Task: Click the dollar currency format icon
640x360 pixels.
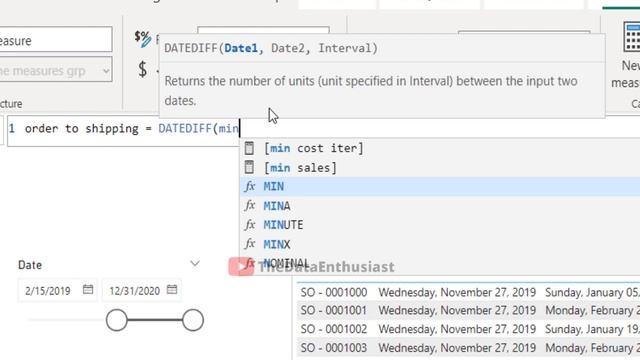Action: pyautogui.click(x=142, y=69)
